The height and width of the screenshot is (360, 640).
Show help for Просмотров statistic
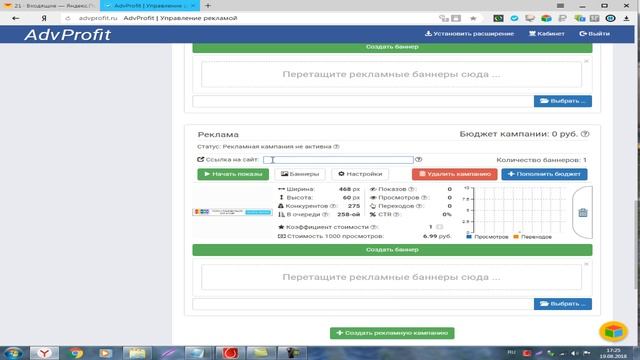pos(424,198)
